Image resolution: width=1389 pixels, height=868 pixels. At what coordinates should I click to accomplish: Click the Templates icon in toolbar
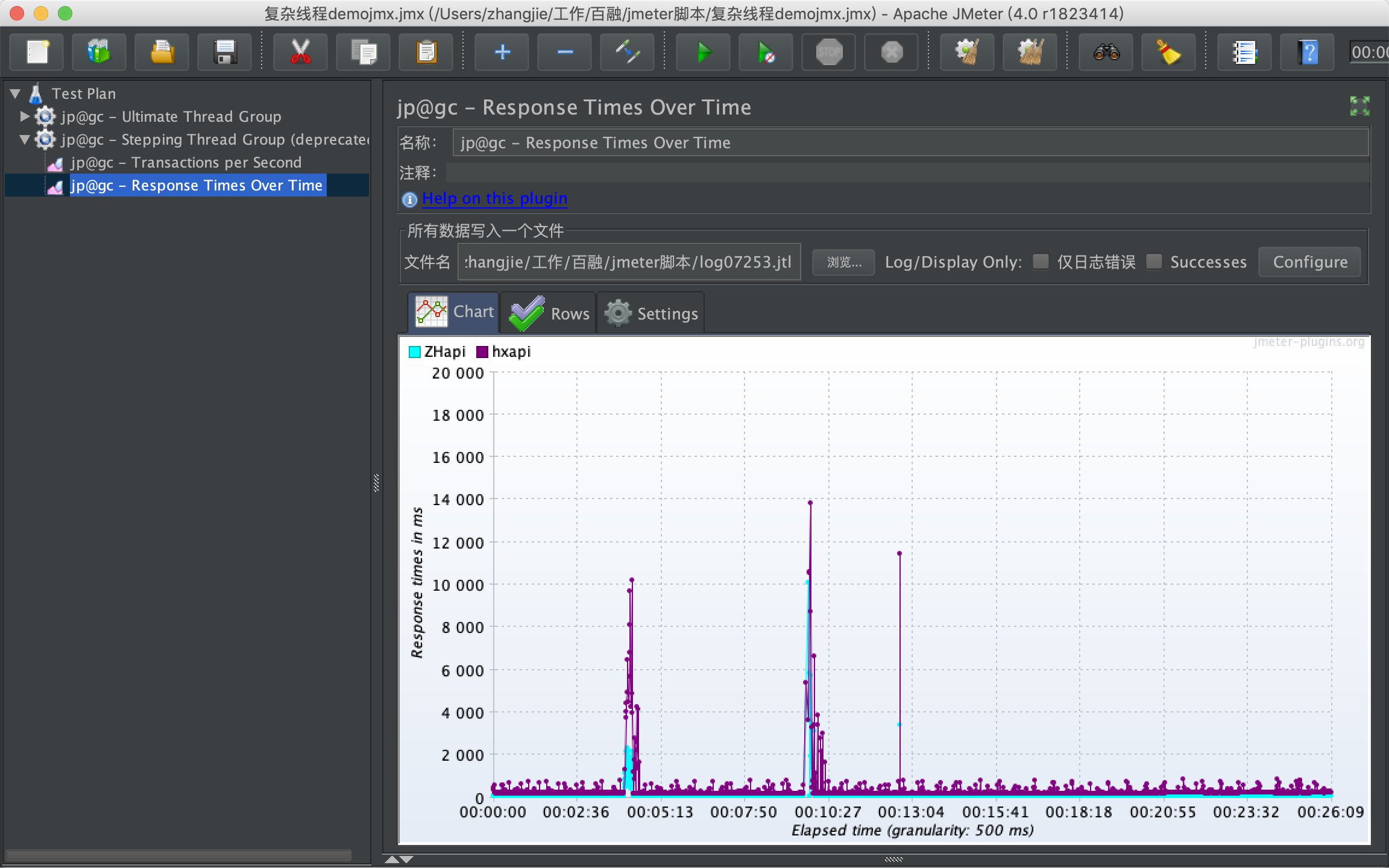(x=99, y=52)
